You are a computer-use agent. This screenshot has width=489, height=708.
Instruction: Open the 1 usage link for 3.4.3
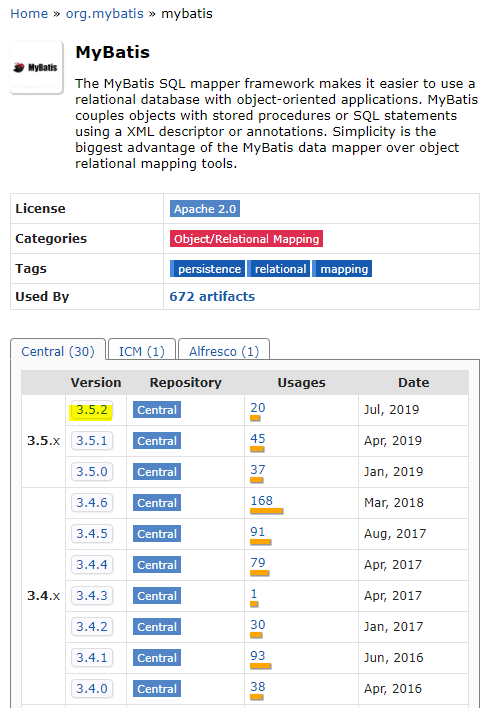click(254, 593)
